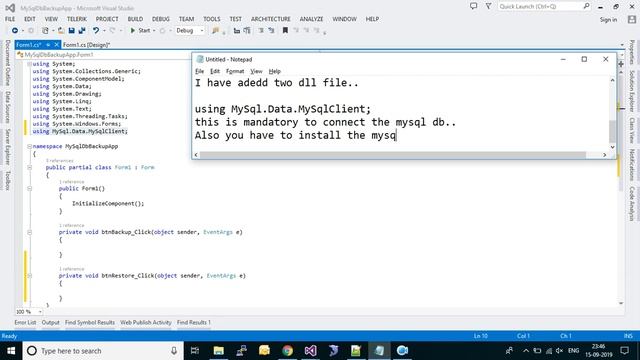This screenshot has width=640, height=360.
Task: Toggle a bookmark with the bookmark icon
Action: pyautogui.click(x=285, y=31)
